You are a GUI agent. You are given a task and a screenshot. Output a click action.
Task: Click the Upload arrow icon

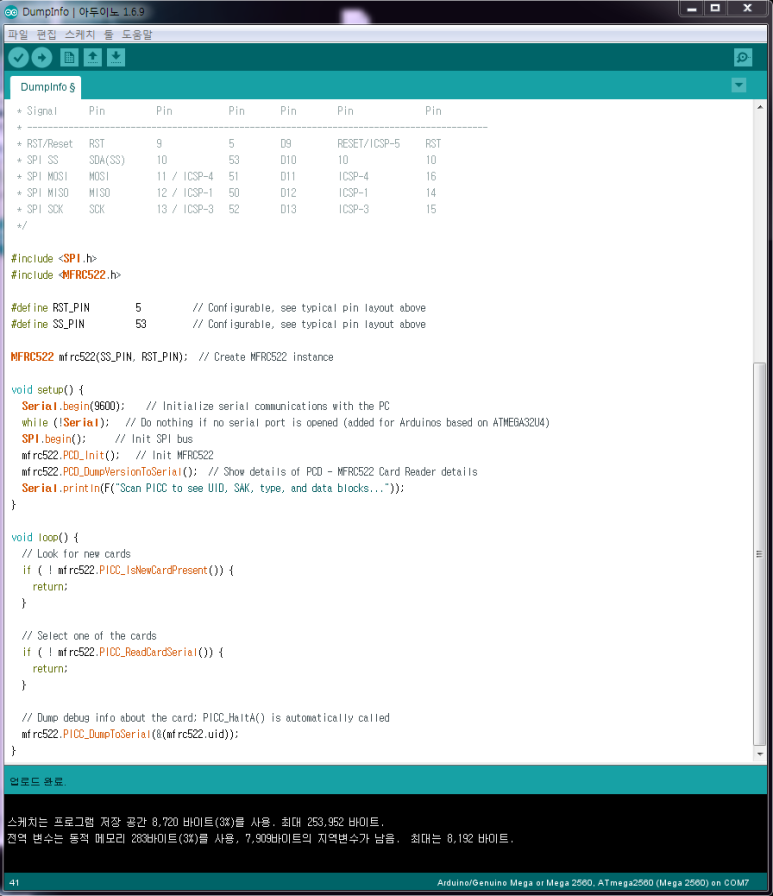click(42, 57)
